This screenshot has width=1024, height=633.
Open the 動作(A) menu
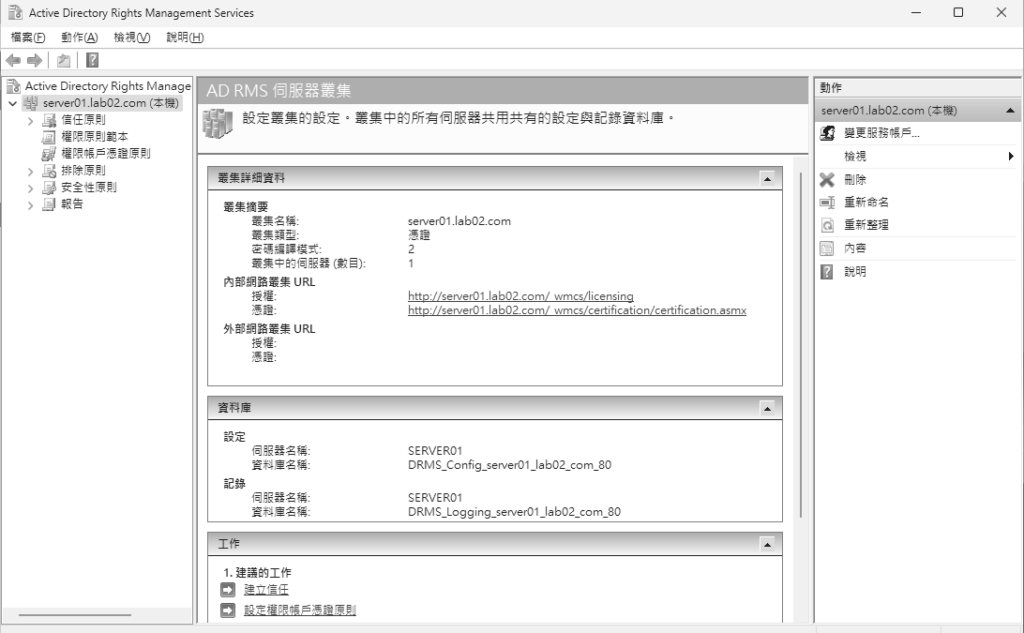pos(80,37)
